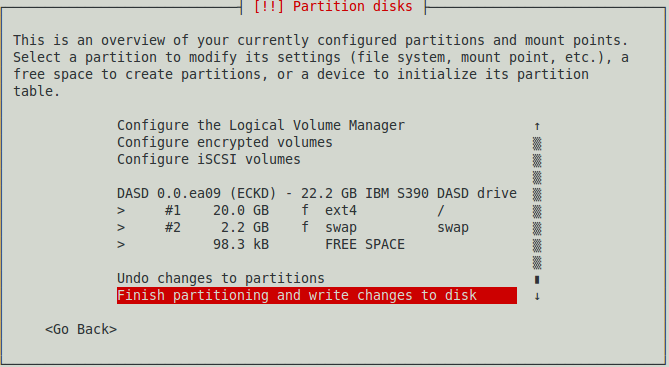Click the <Go Back> button

81,329
